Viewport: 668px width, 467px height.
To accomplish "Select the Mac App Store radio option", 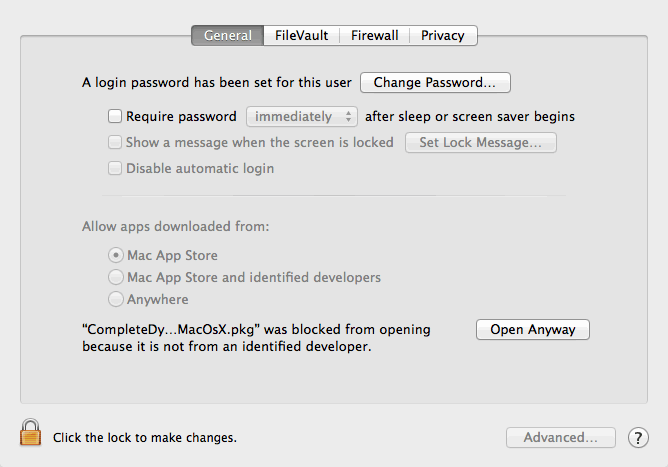I will coord(115,255).
